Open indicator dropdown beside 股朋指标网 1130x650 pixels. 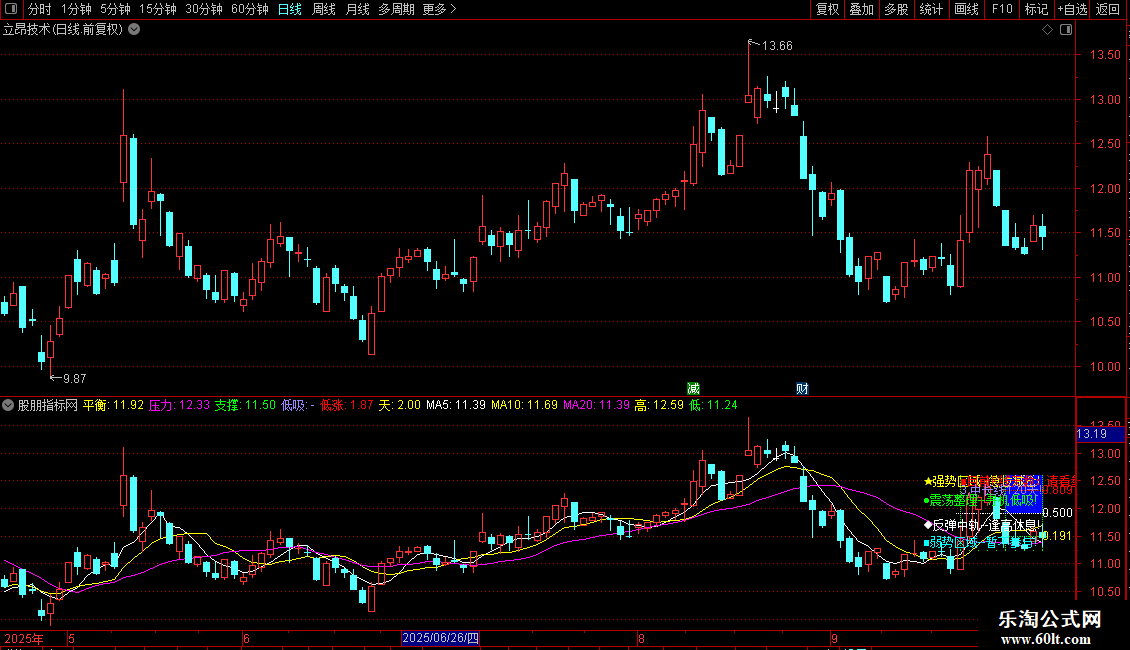tap(8, 405)
